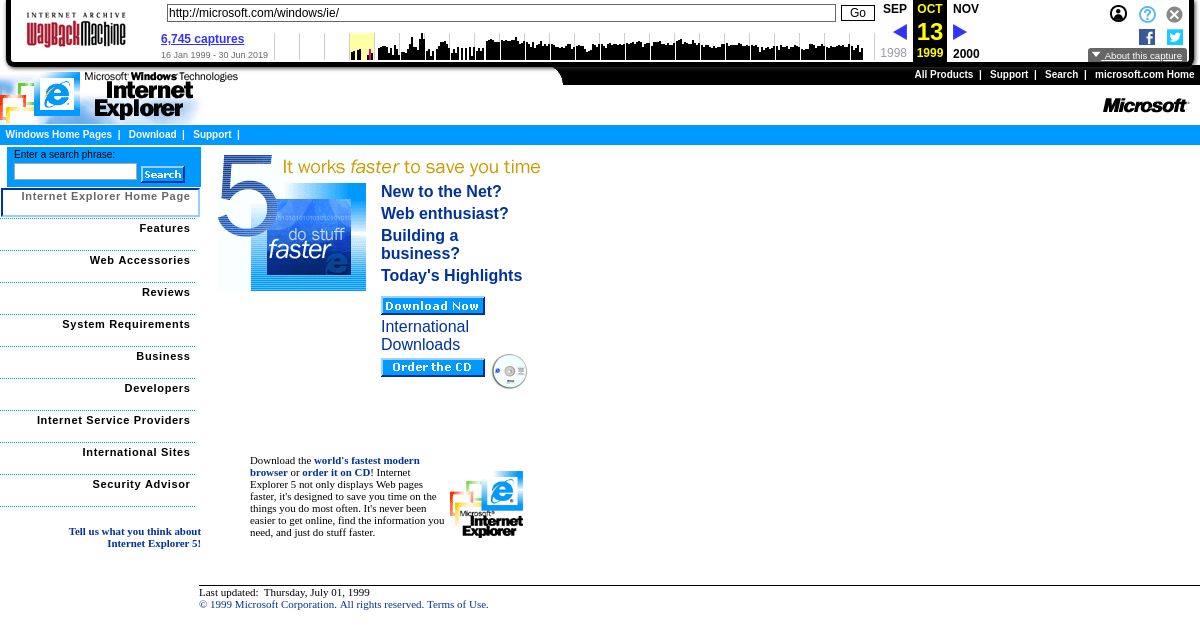Image resolution: width=1200 pixels, height=630 pixels.
Task: Open Reviews in the sidebar
Action: tap(166, 292)
